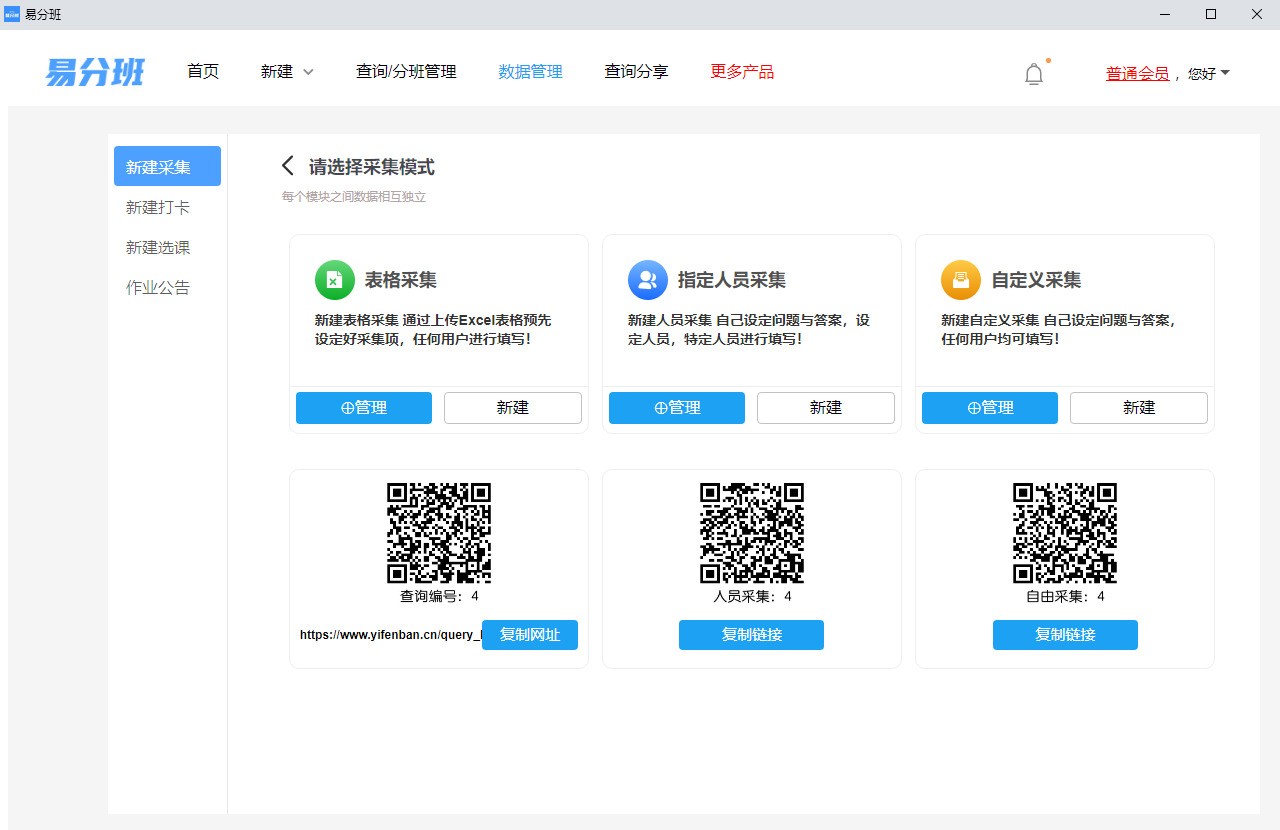Open the 您好 account dropdown
Image resolution: width=1280 pixels, height=830 pixels.
[1209, 73]
